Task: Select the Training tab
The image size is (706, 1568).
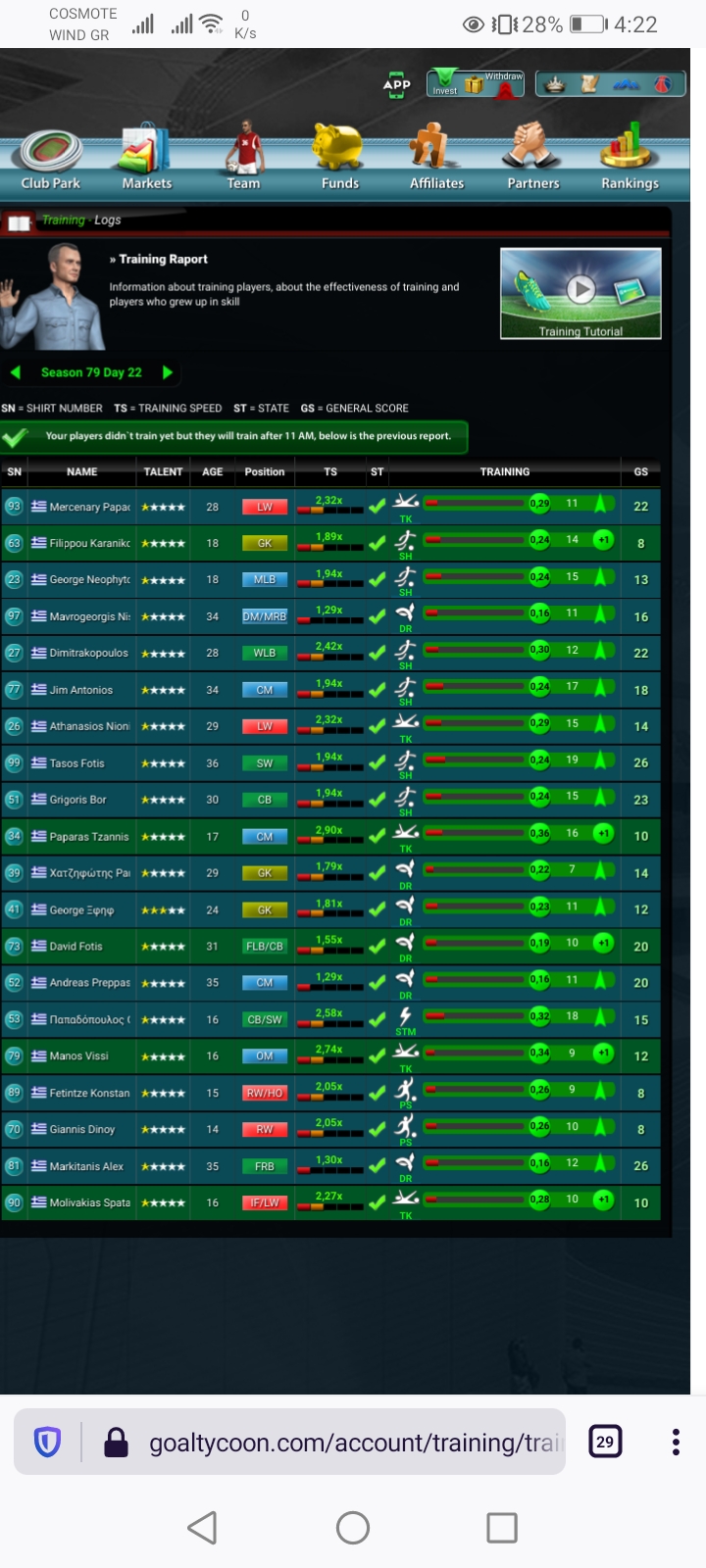Action: point(63,220)
